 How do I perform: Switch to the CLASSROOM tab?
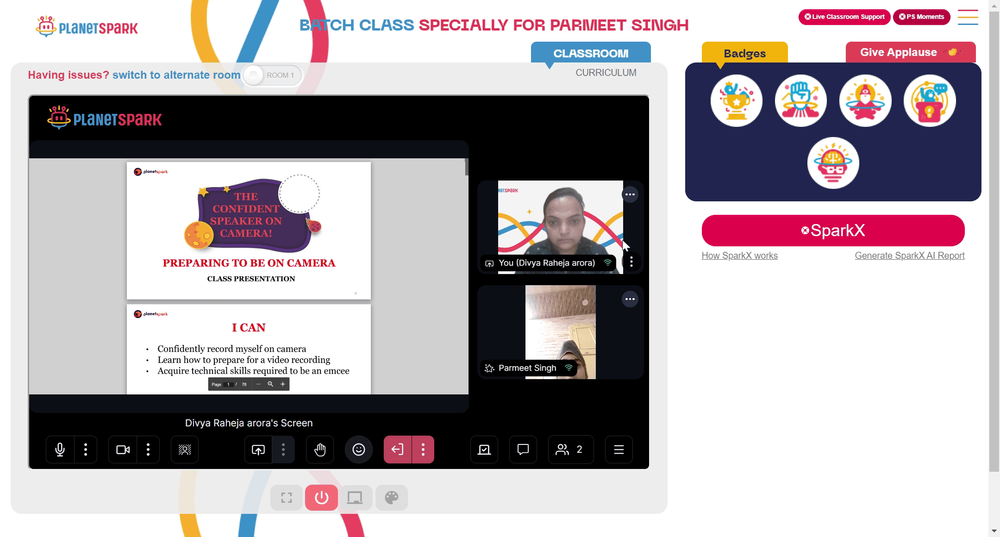[x=591, y=54]
